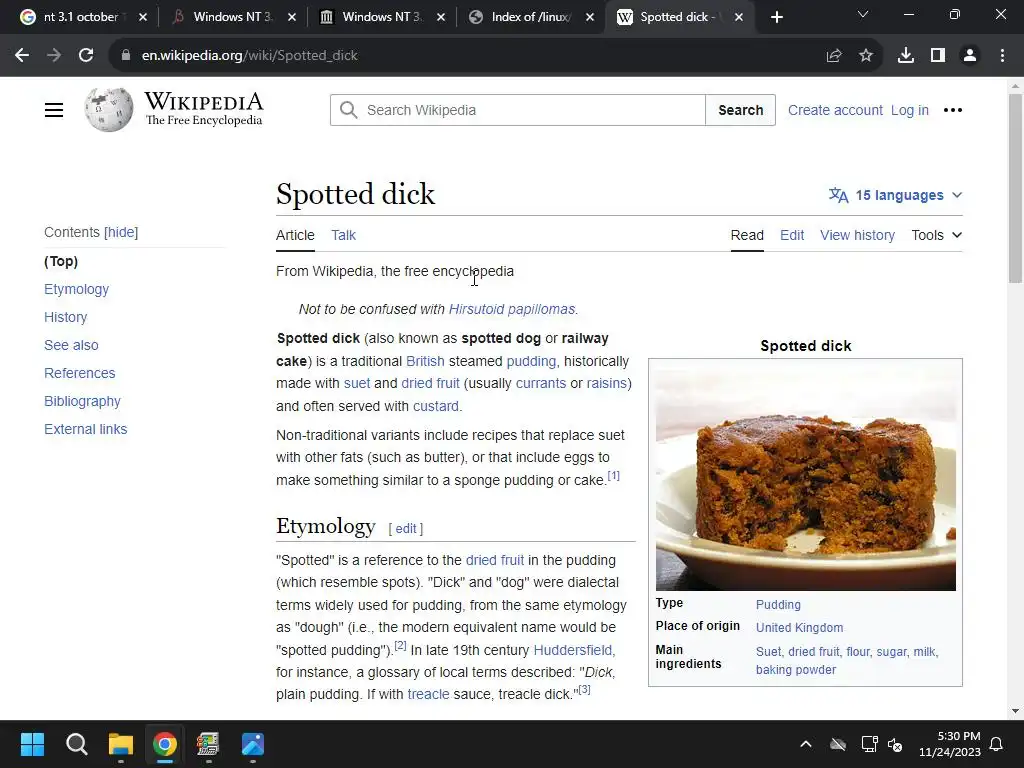Click Create account
Image resolution: width=1024 pixels, height=768 pixels.
tap(835, 110)
